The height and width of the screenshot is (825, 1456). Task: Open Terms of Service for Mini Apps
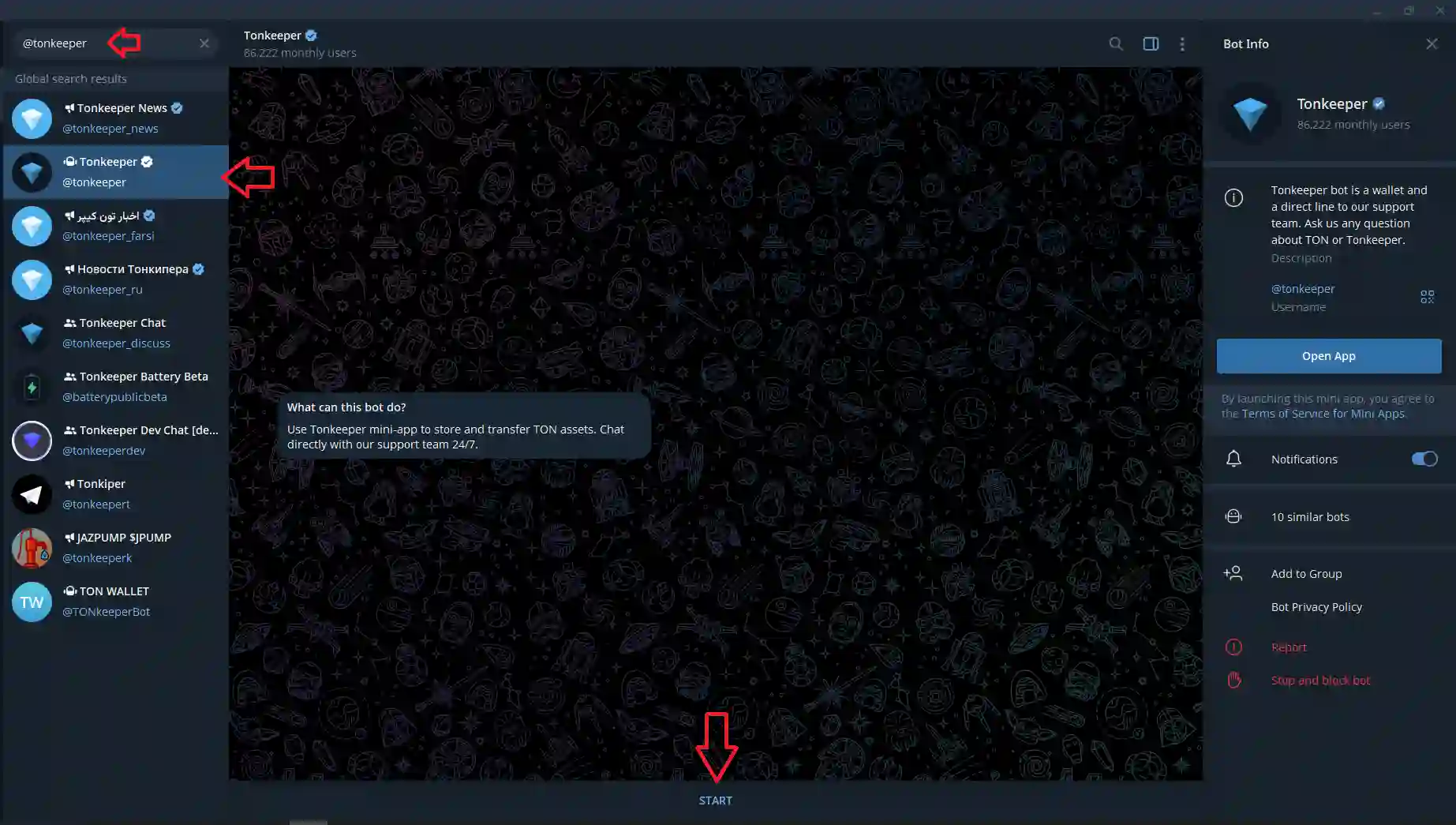tap(1323, 414)
